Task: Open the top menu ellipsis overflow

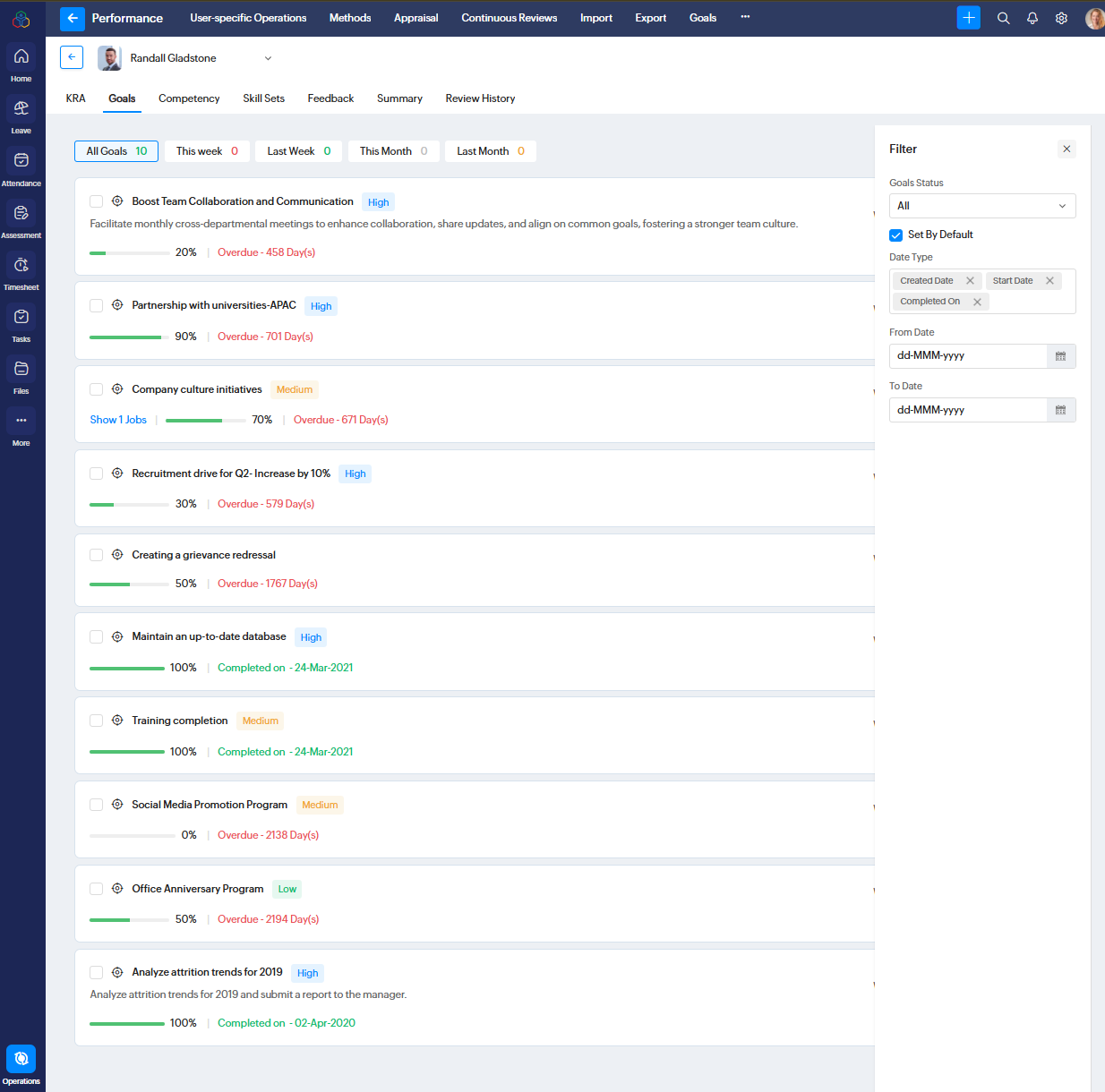Action: pos(745,17)
